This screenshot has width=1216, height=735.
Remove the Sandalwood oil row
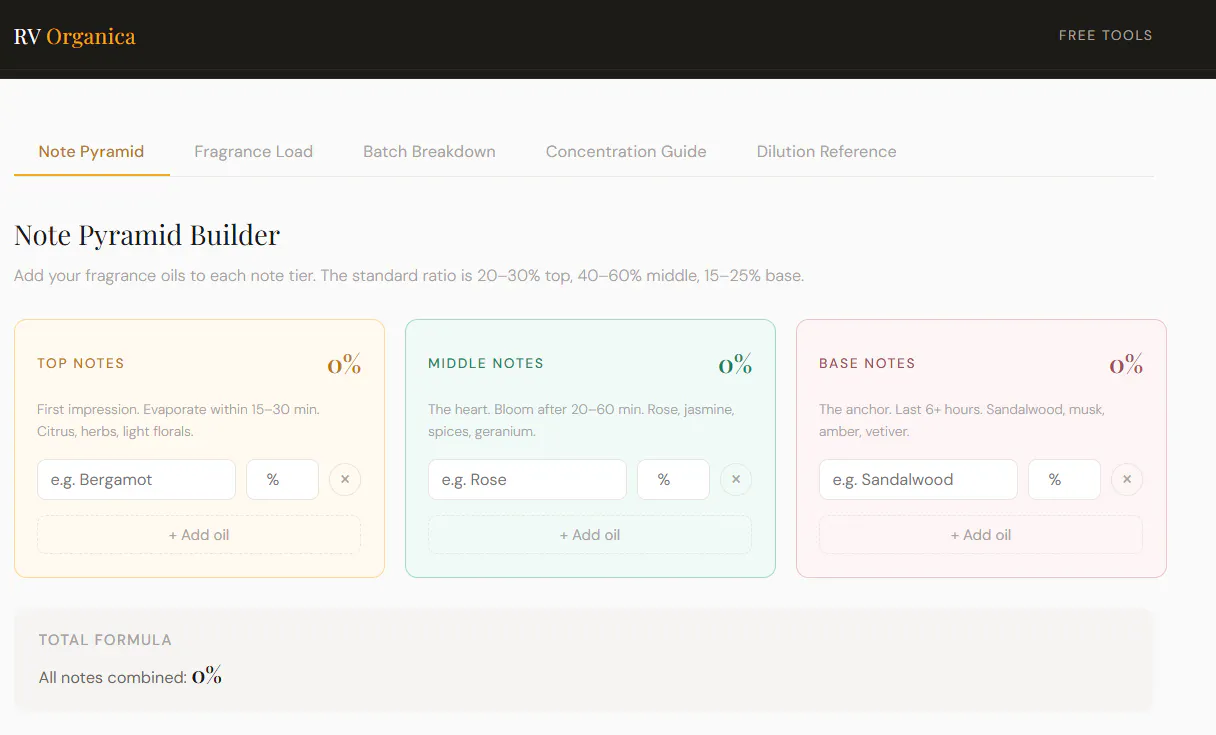[x=1127, y=480]
